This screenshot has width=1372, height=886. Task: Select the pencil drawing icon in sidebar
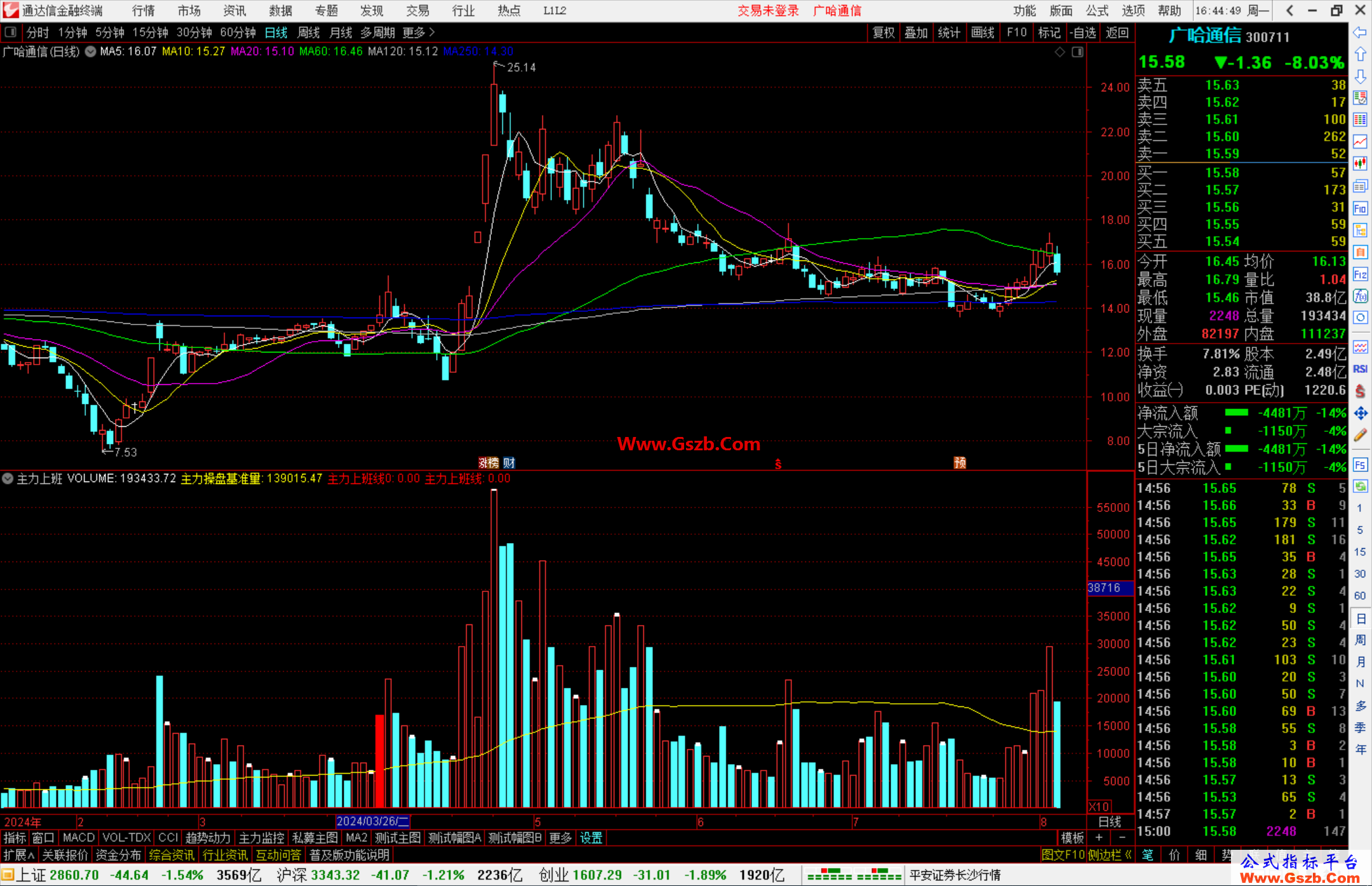click(1360, 435)
